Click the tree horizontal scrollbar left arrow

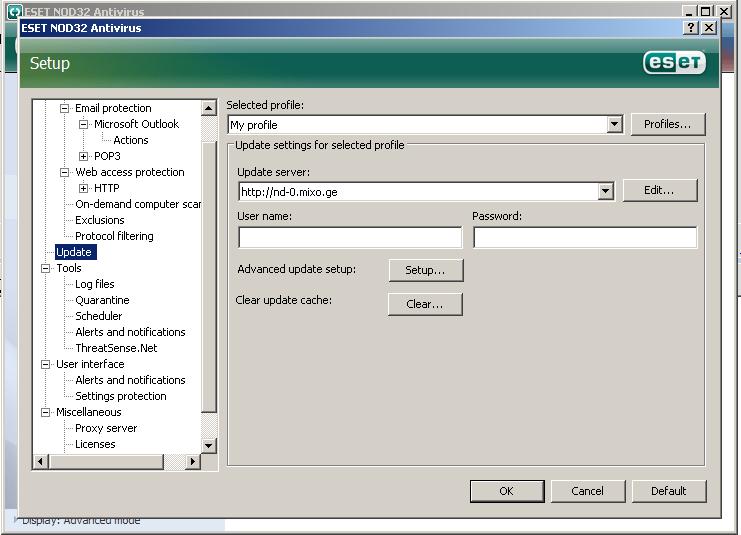41,461
